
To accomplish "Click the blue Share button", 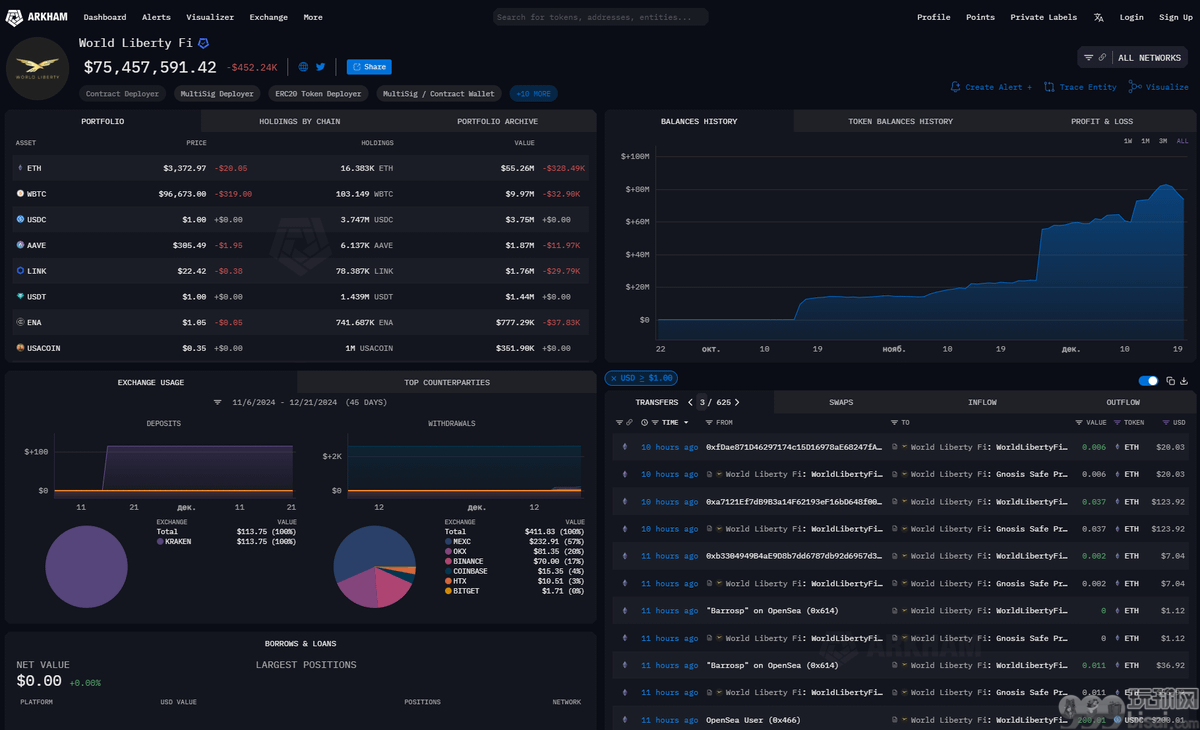I will [369, 67].
